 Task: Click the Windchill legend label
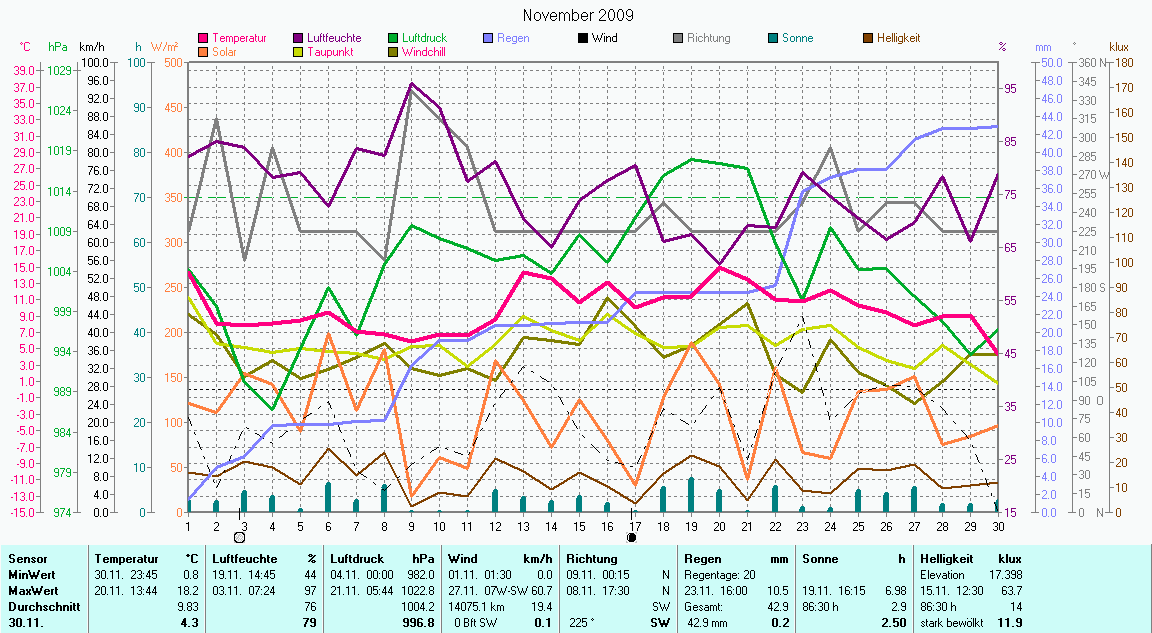(426, 51)
